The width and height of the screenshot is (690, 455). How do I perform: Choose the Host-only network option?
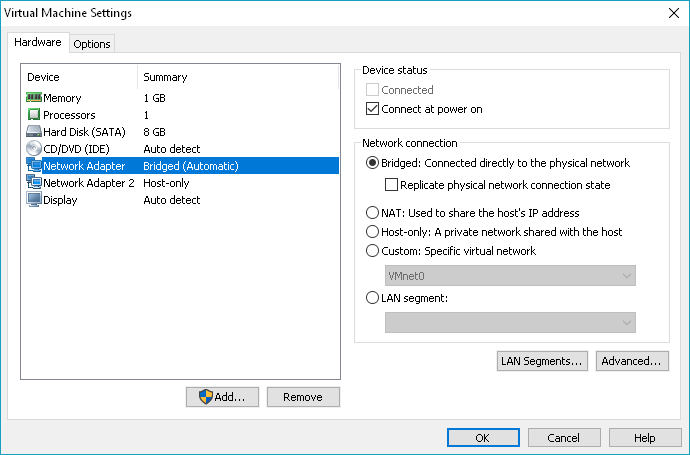(373, 232)
